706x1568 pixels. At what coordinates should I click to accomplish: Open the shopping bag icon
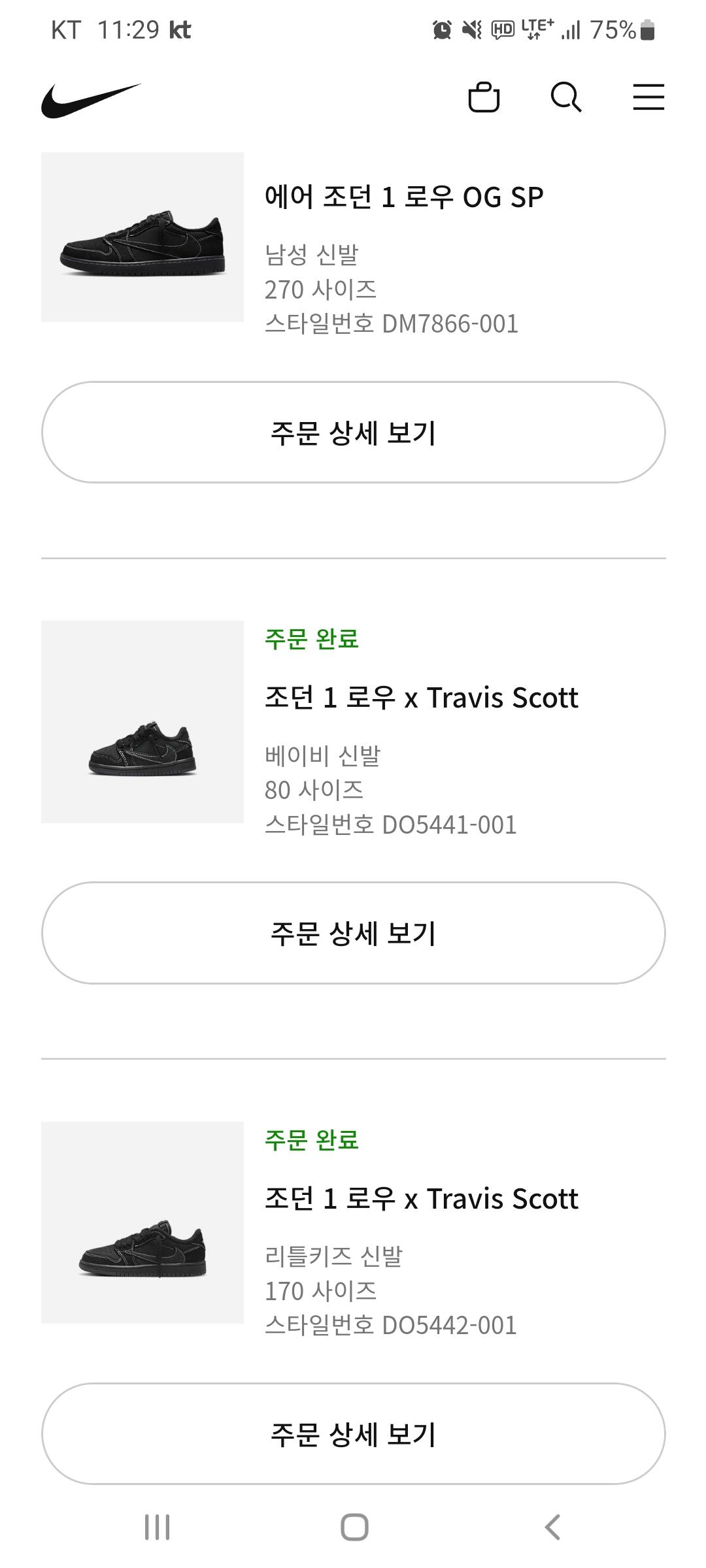click(484, 97)
